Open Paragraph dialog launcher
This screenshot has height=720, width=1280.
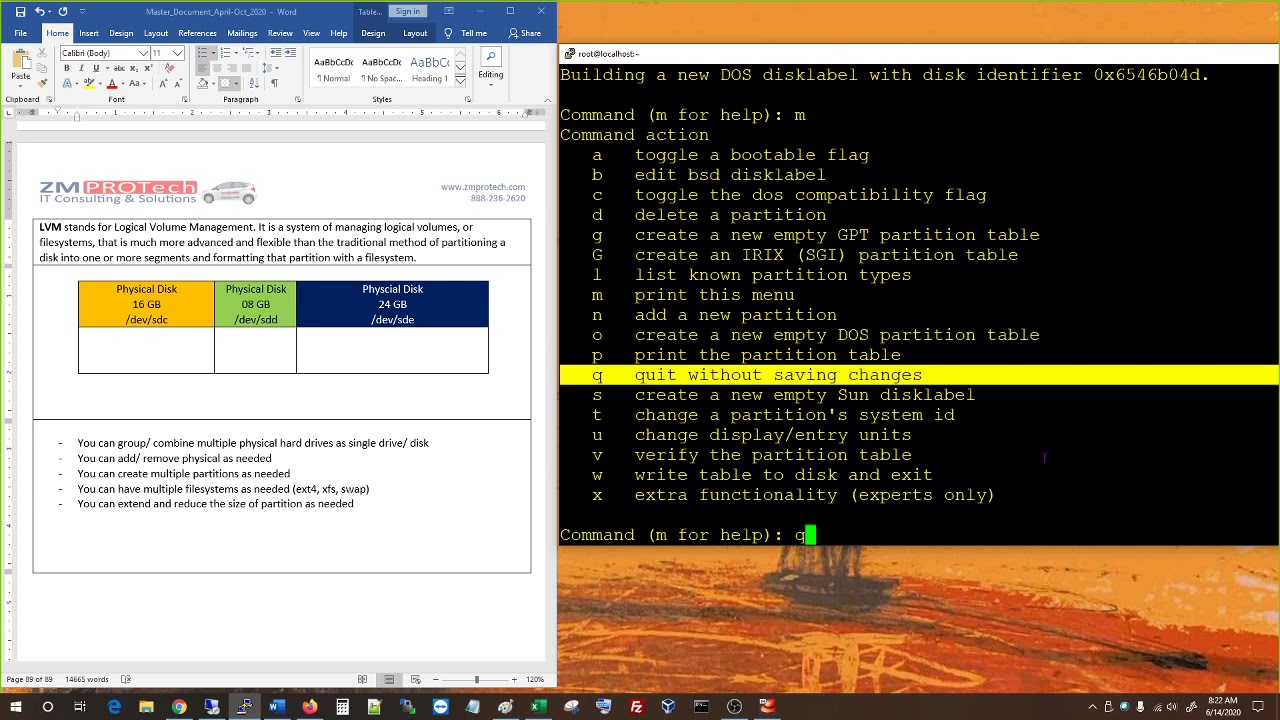(297, 99)
